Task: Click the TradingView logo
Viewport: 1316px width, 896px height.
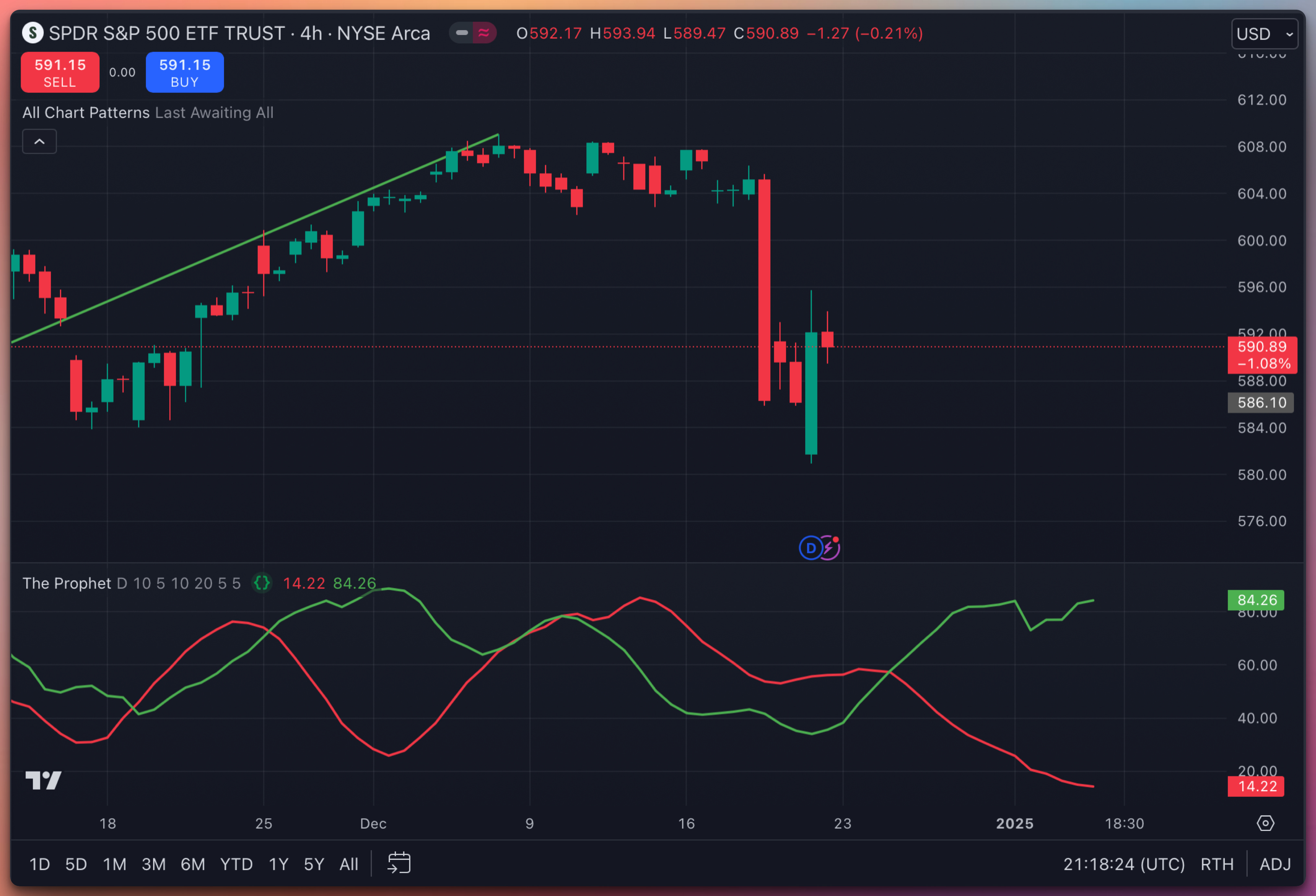Action: point(43,780)
